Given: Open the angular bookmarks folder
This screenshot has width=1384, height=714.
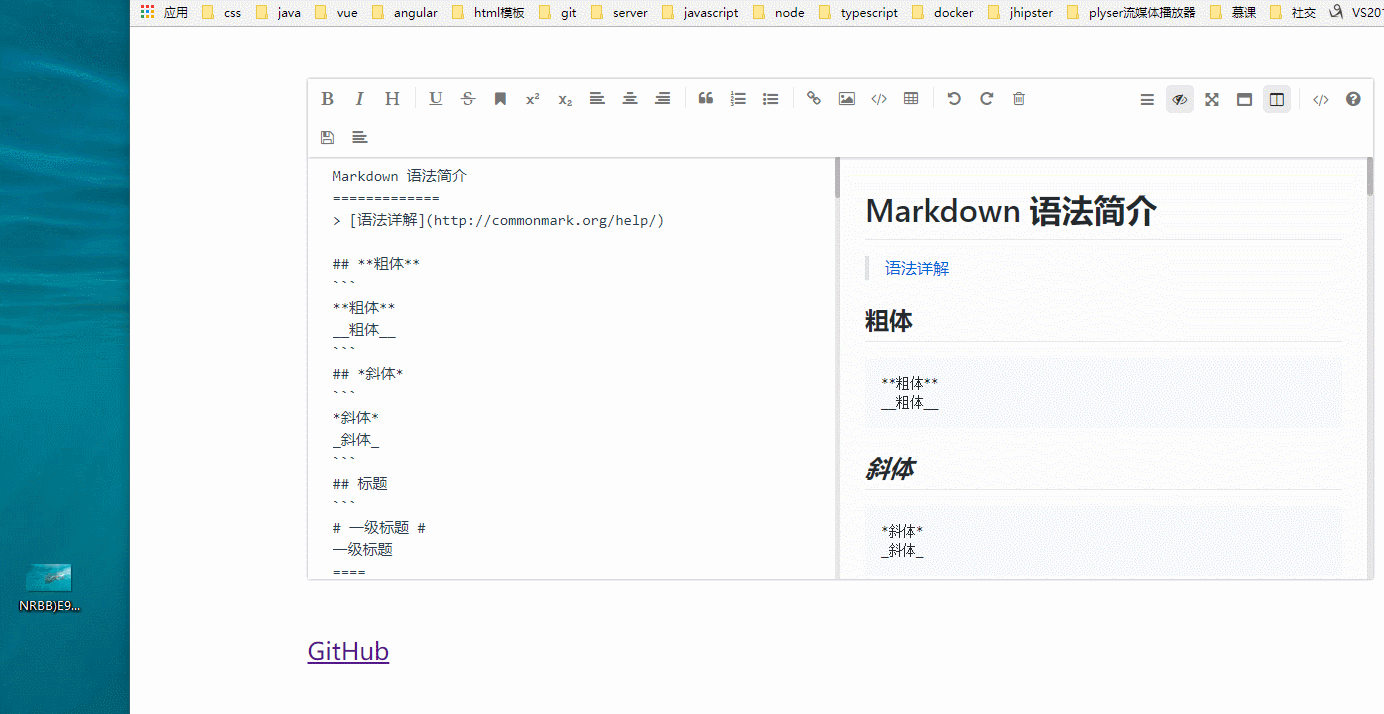Looking at the screenshot, I should coord(404,13).
